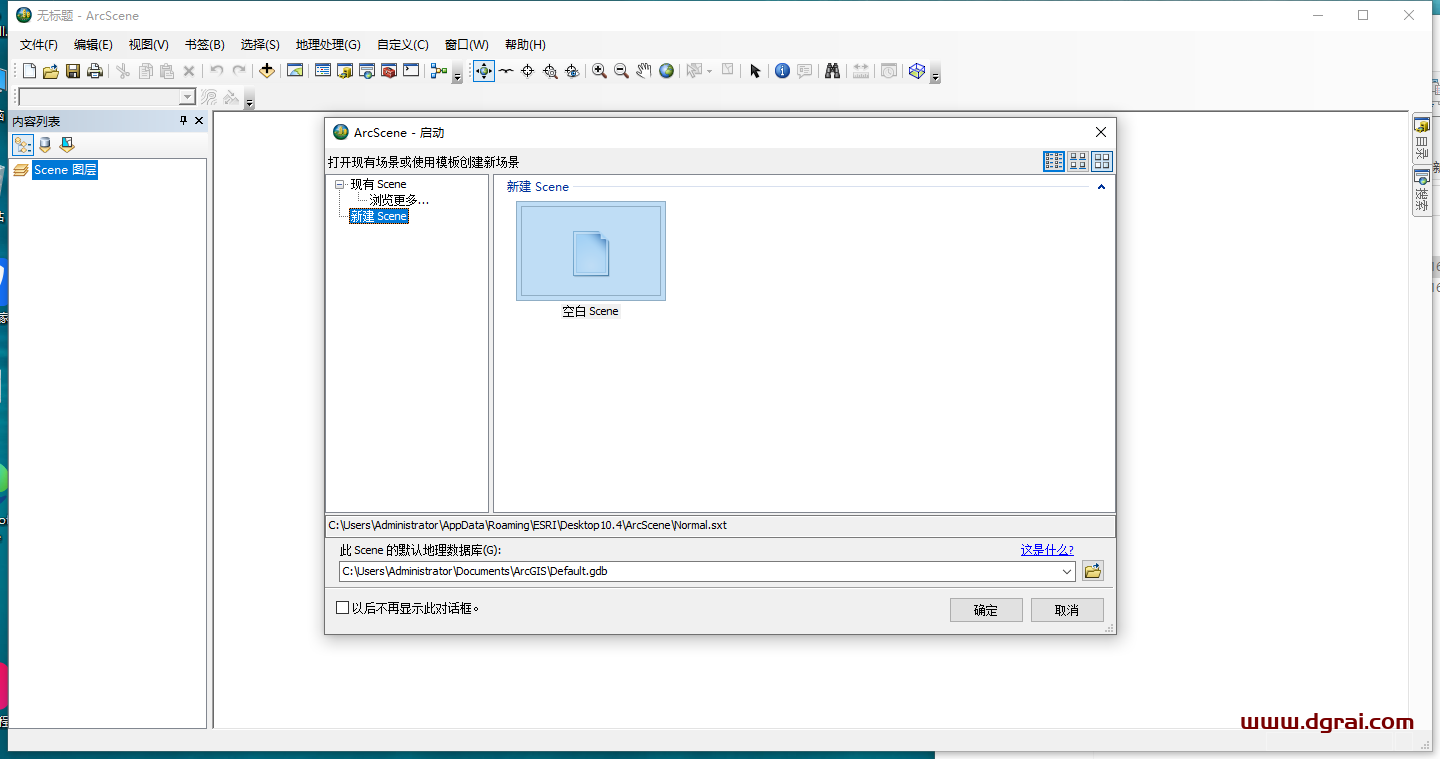Switch startup dialog to large thumbnails view
The height and width of the screenshot is (759, 1440).
point(1102,161)
